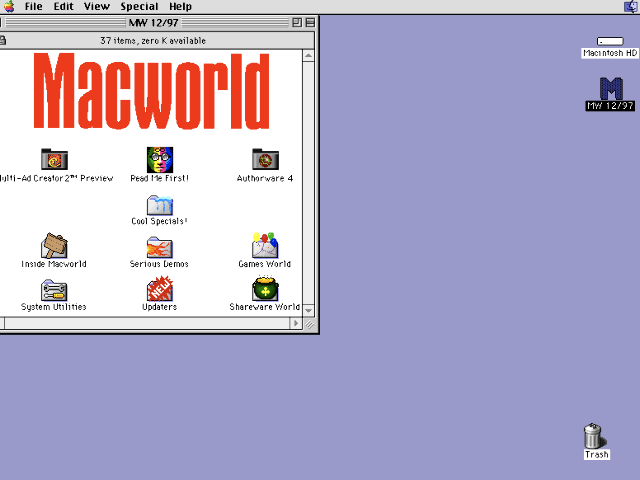Open the Apple menu
The height and width of the screenshot is (480, 640).
point(9,7)
